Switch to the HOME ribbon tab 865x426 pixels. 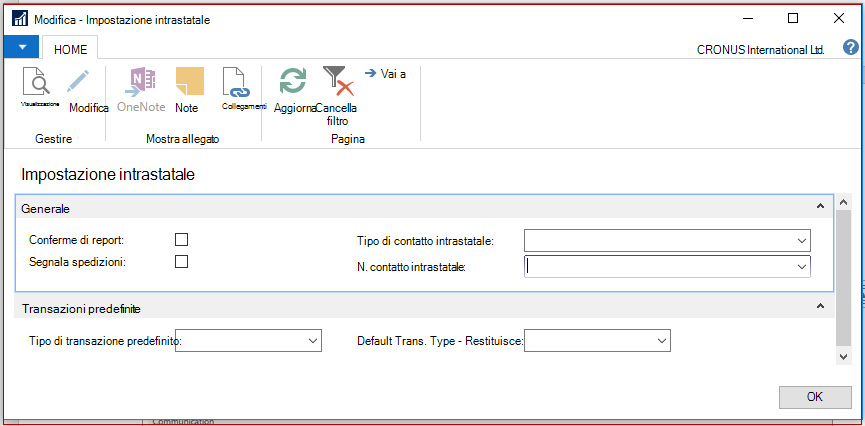[x=70, y=49]
